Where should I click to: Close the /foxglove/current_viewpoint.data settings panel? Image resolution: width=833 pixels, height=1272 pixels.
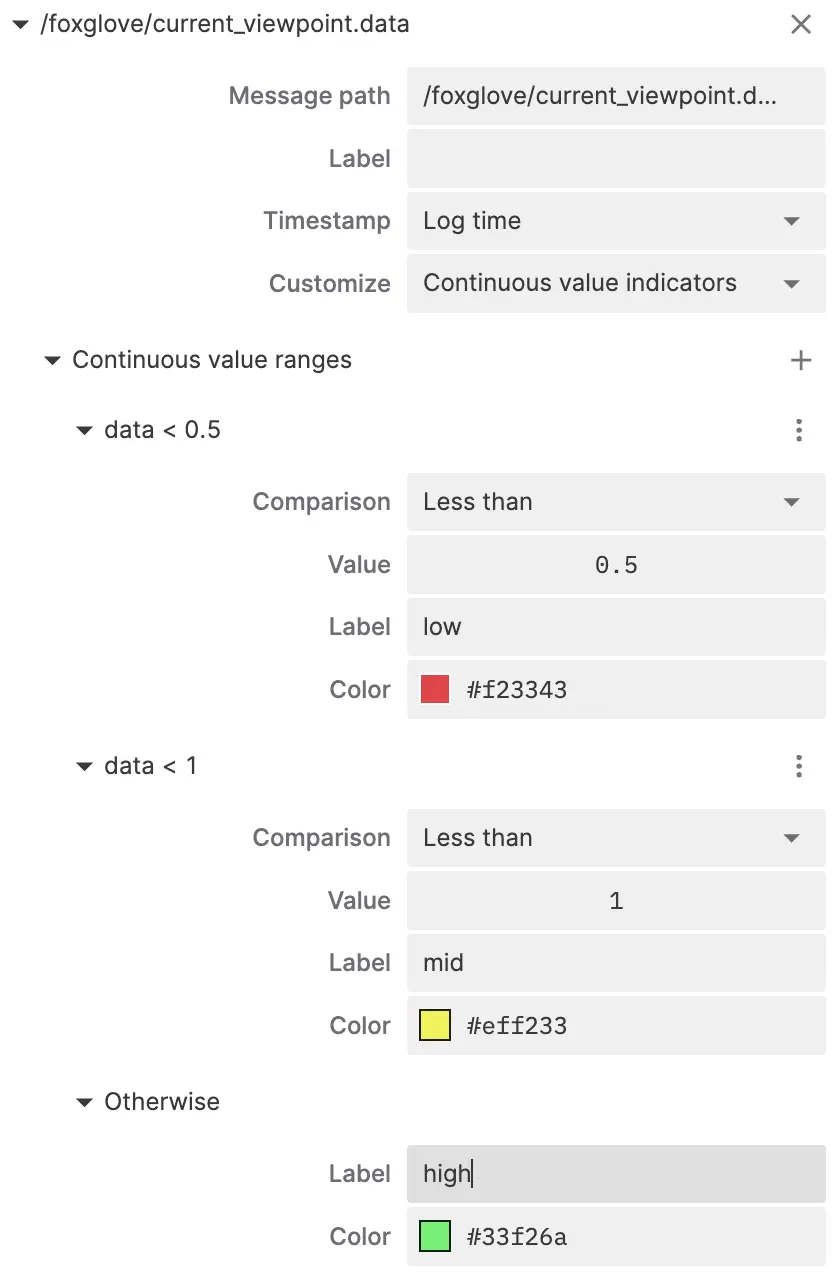pos(801,24)
